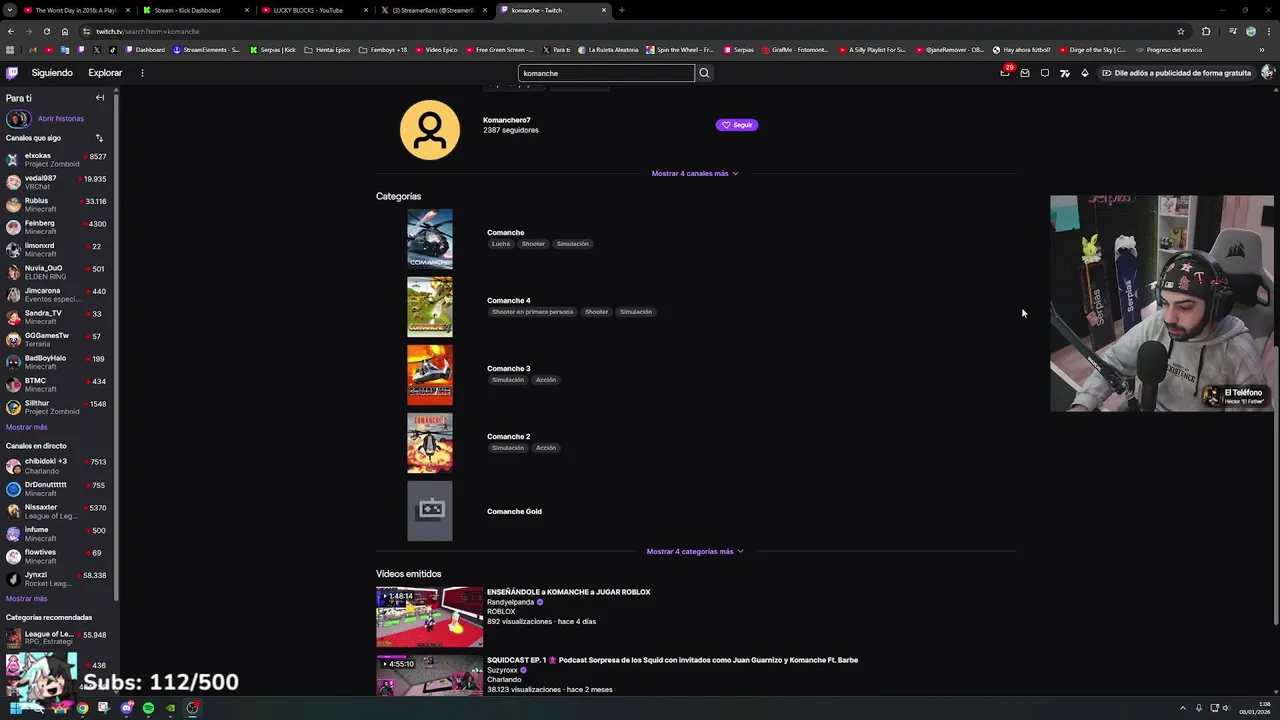This screenshot has width=1280, height=720.
Task: Expand Mostrar 4 canales más
Action: 695,173
